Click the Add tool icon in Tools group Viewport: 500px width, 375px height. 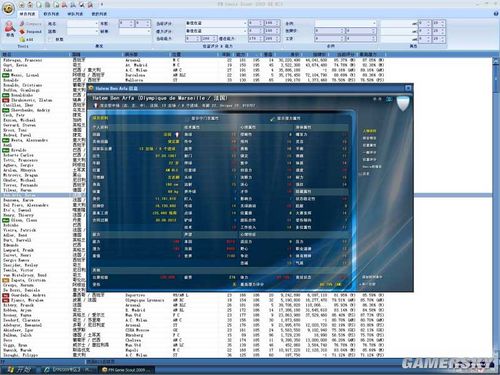click(x=22, y=39)
